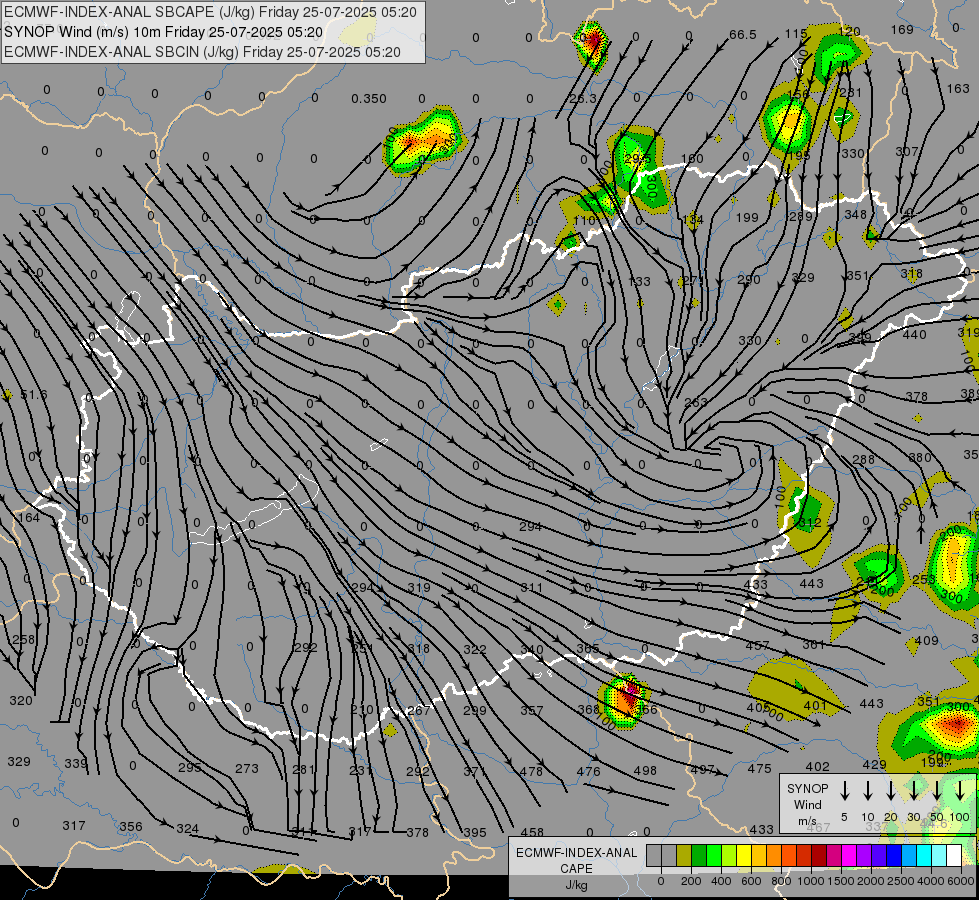The height and width of the screenshot is (900, 979).
Task: Click legend tick label 1500
Action: [x=840, y=881]
